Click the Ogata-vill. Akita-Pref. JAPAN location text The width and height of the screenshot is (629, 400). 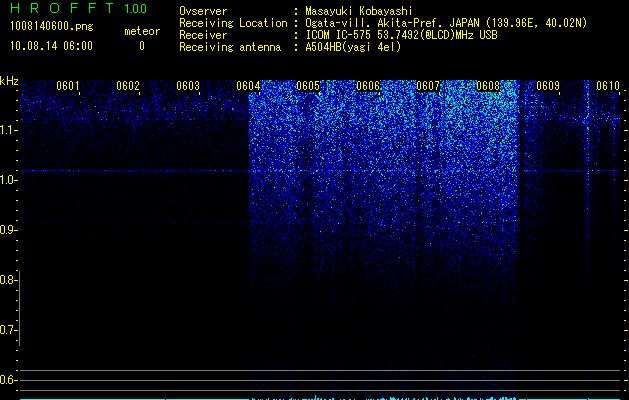coord(446,23)
